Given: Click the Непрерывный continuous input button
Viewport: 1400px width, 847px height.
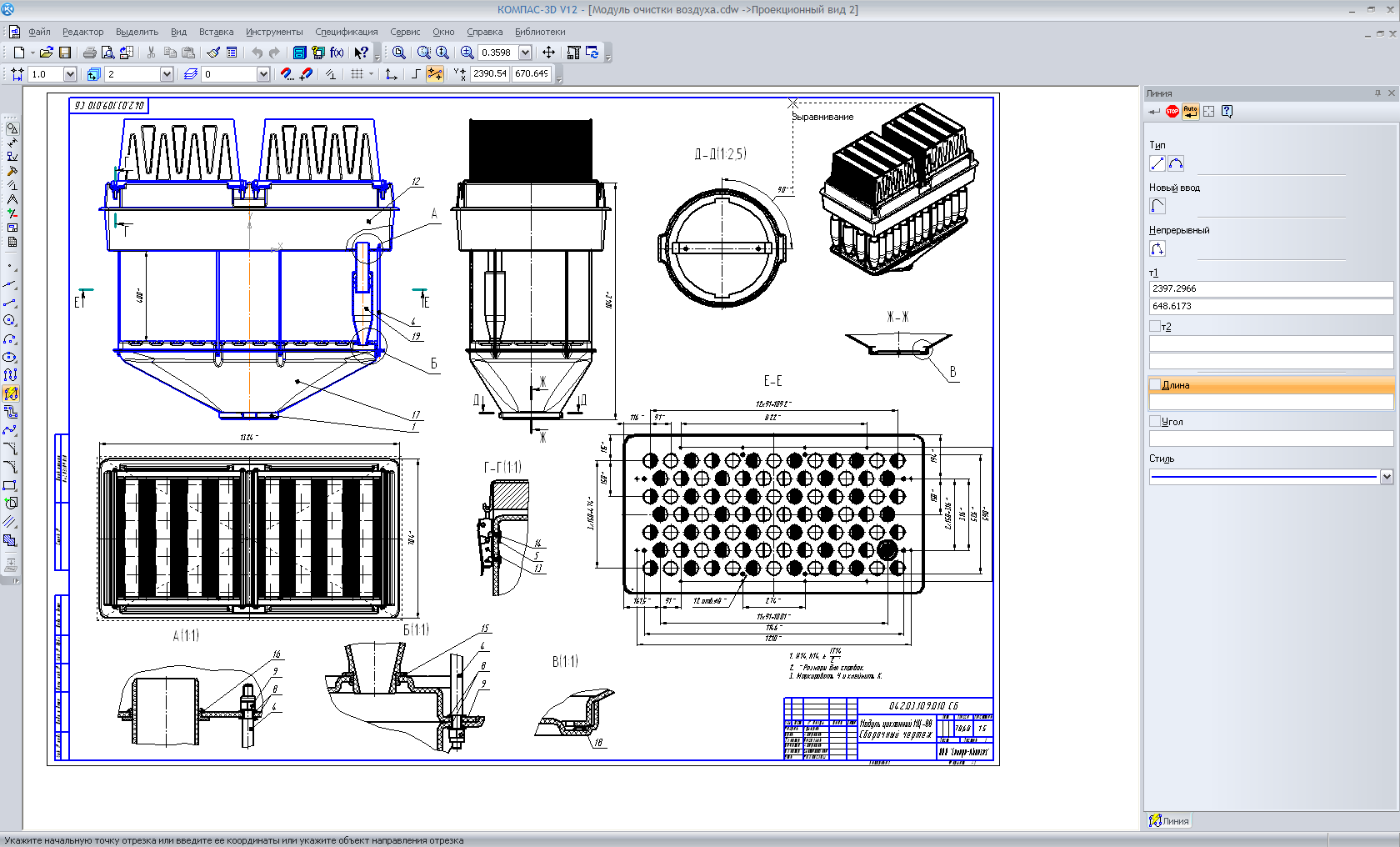Looking at the screenshot, I should pos(1157,248).
